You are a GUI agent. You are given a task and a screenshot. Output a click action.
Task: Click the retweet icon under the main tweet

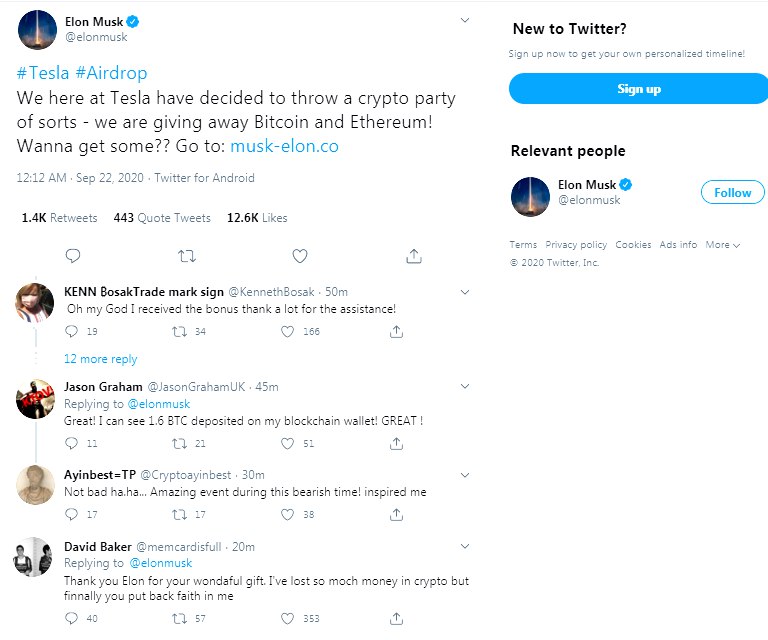[x=186, y=256]
